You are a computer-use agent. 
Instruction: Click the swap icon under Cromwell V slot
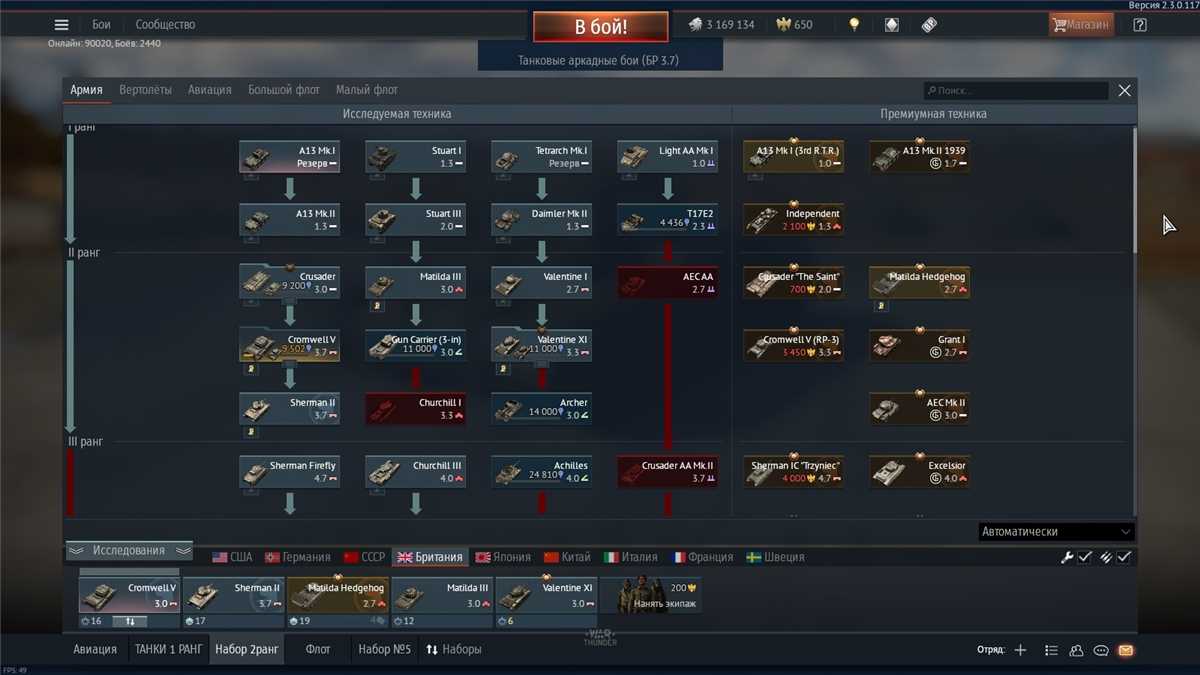click(130, 621)
